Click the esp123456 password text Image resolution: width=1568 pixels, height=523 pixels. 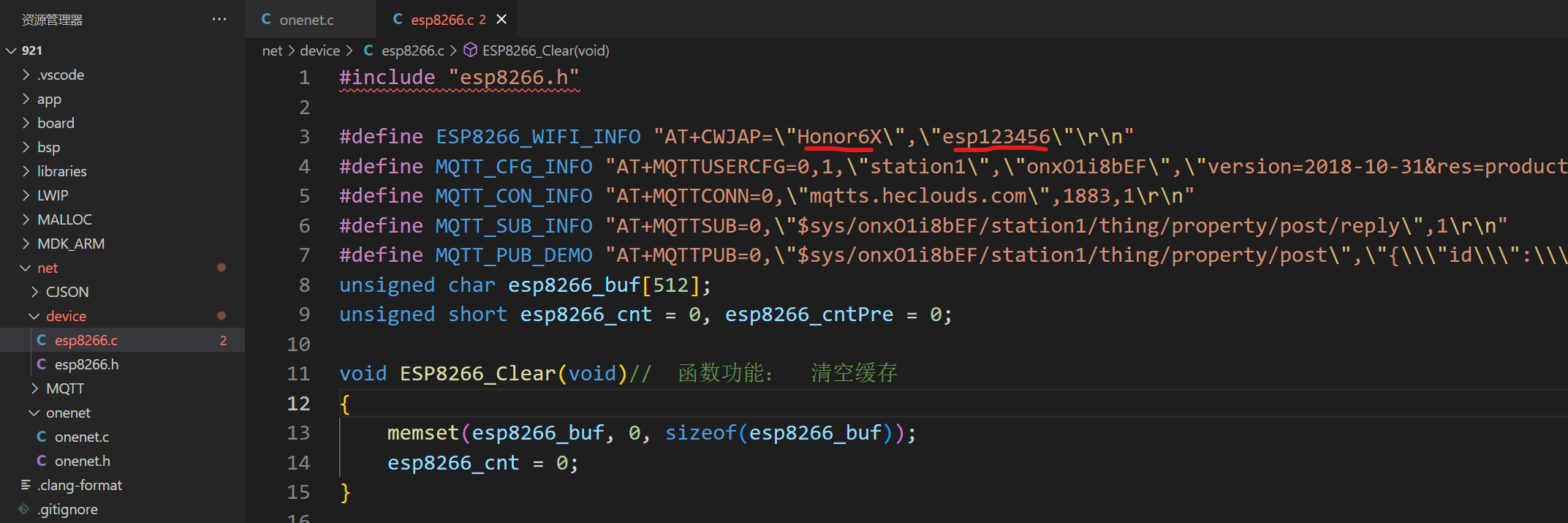coord(996,137)
